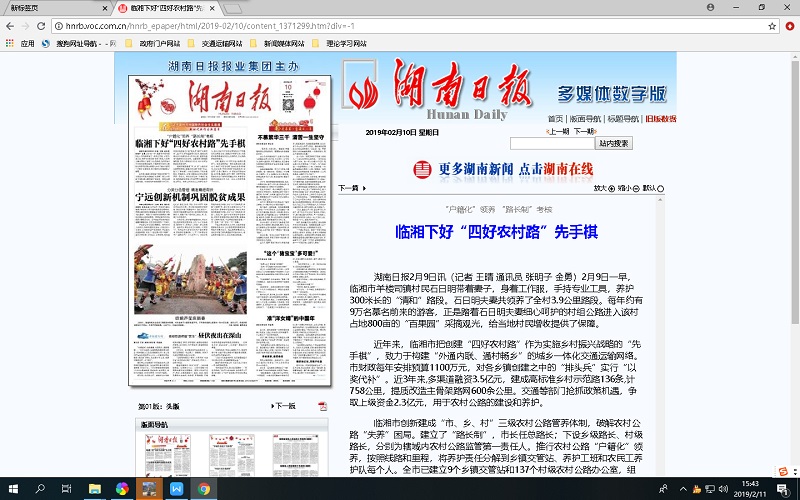
Task: Open a new browser tab
Action: (233, 9)
